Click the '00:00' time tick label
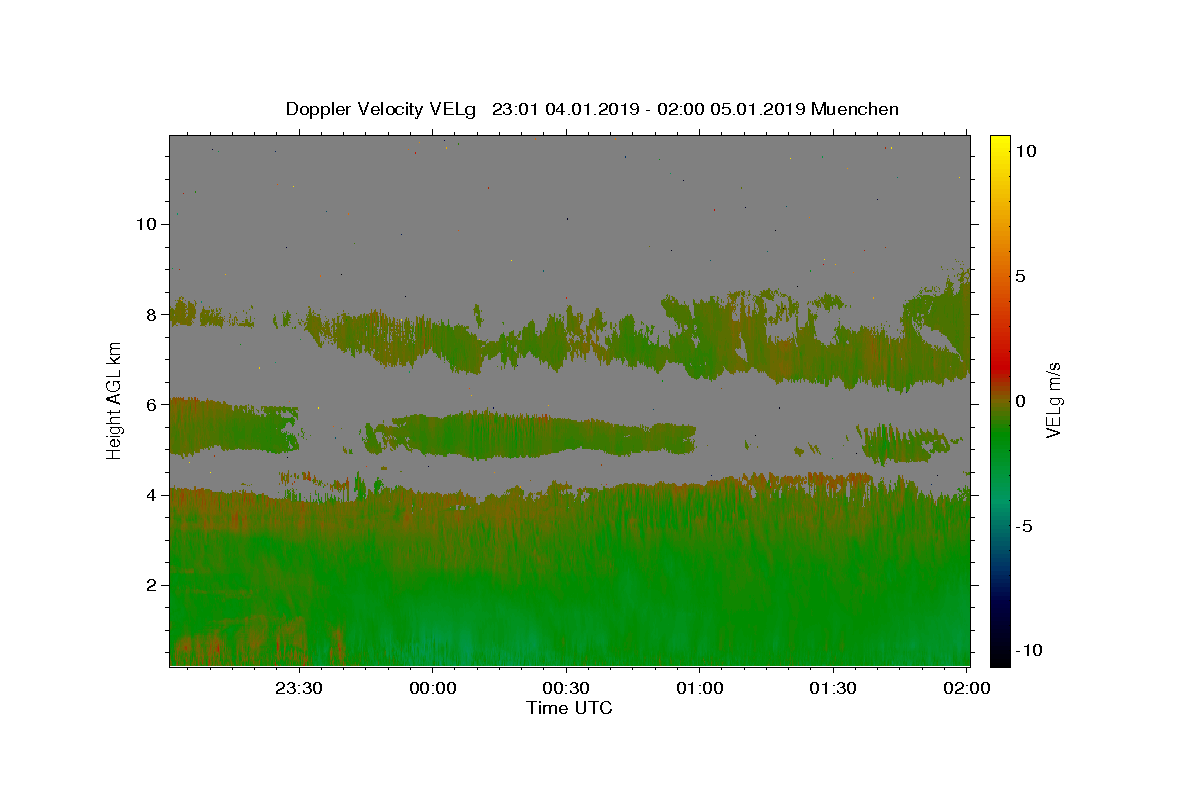 pos(433,688)
